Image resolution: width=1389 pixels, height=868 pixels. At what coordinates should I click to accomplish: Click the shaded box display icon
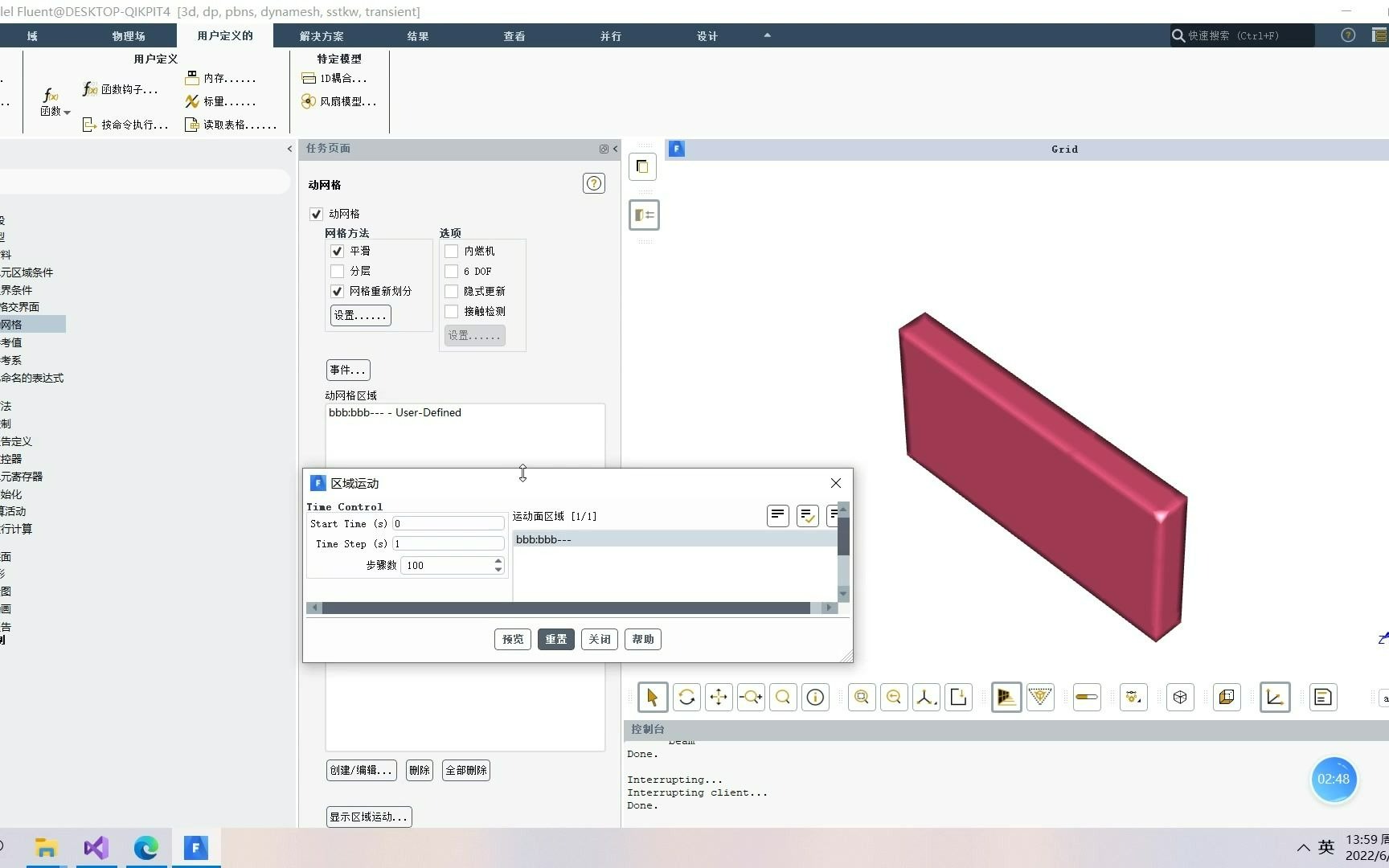point(1227,697)
